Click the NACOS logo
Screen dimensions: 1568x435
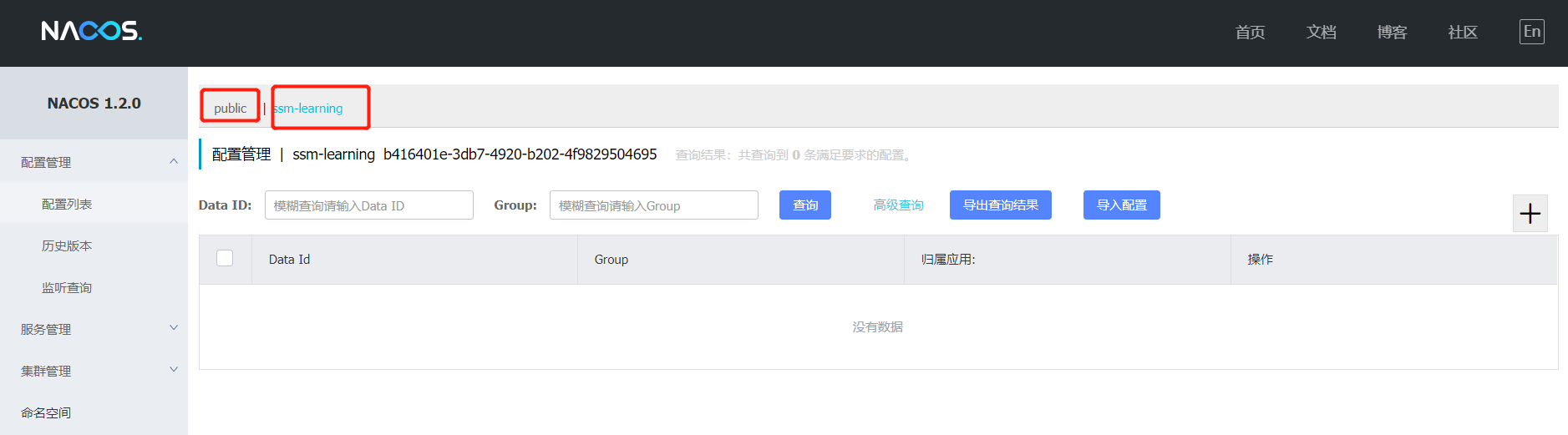coord(92,32)
